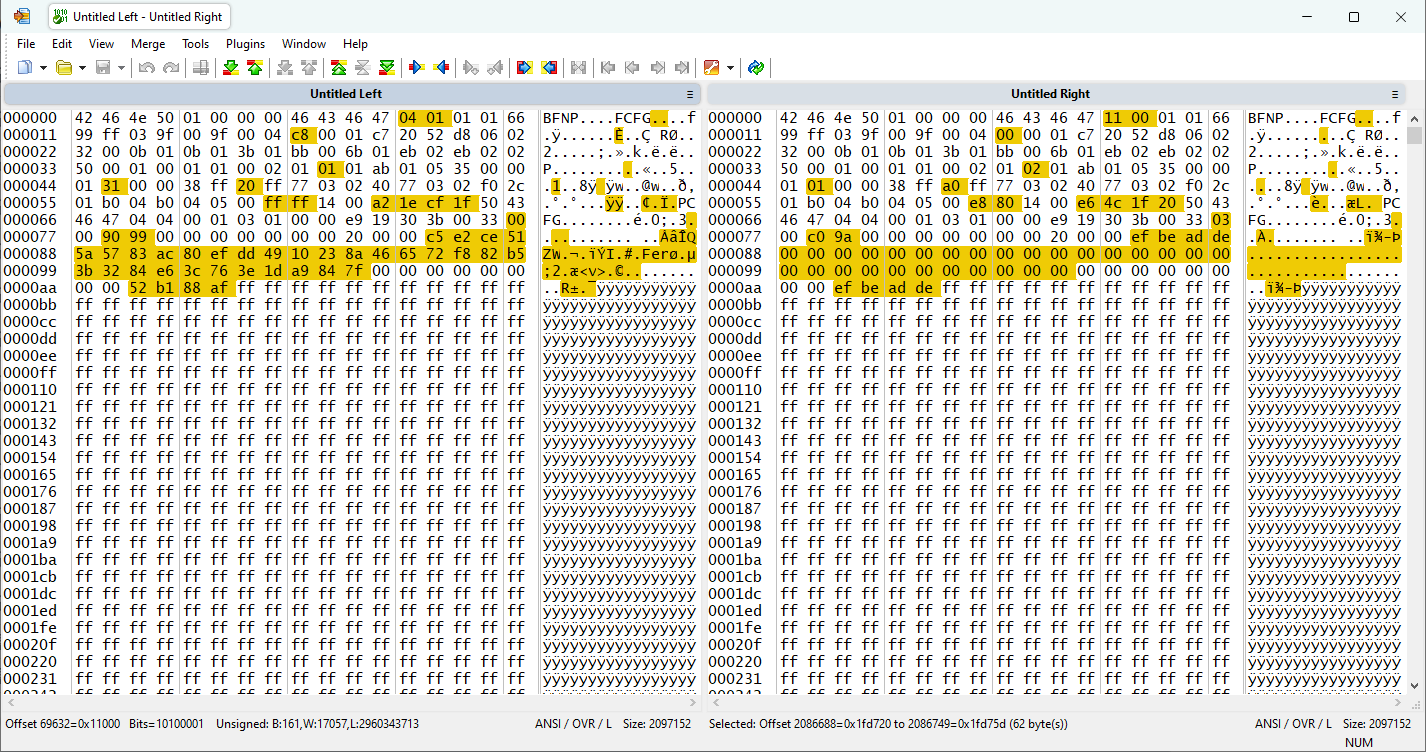Click the WinMerge application icon in title bar
The image size is (1426, 752).
tap(22, 17)
